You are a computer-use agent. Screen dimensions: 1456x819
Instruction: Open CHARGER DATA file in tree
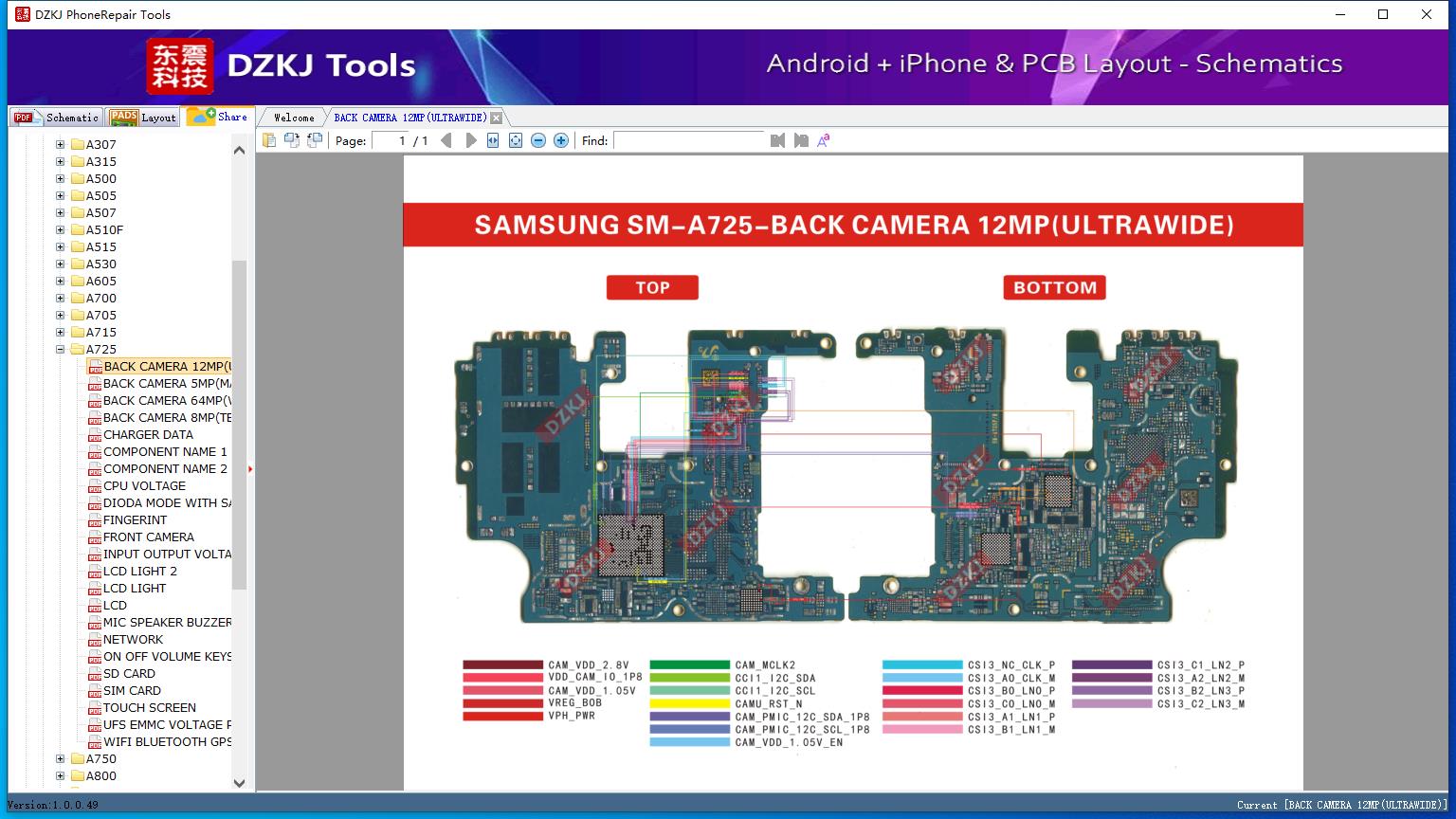pyautogui.click(x=148, y=435)
